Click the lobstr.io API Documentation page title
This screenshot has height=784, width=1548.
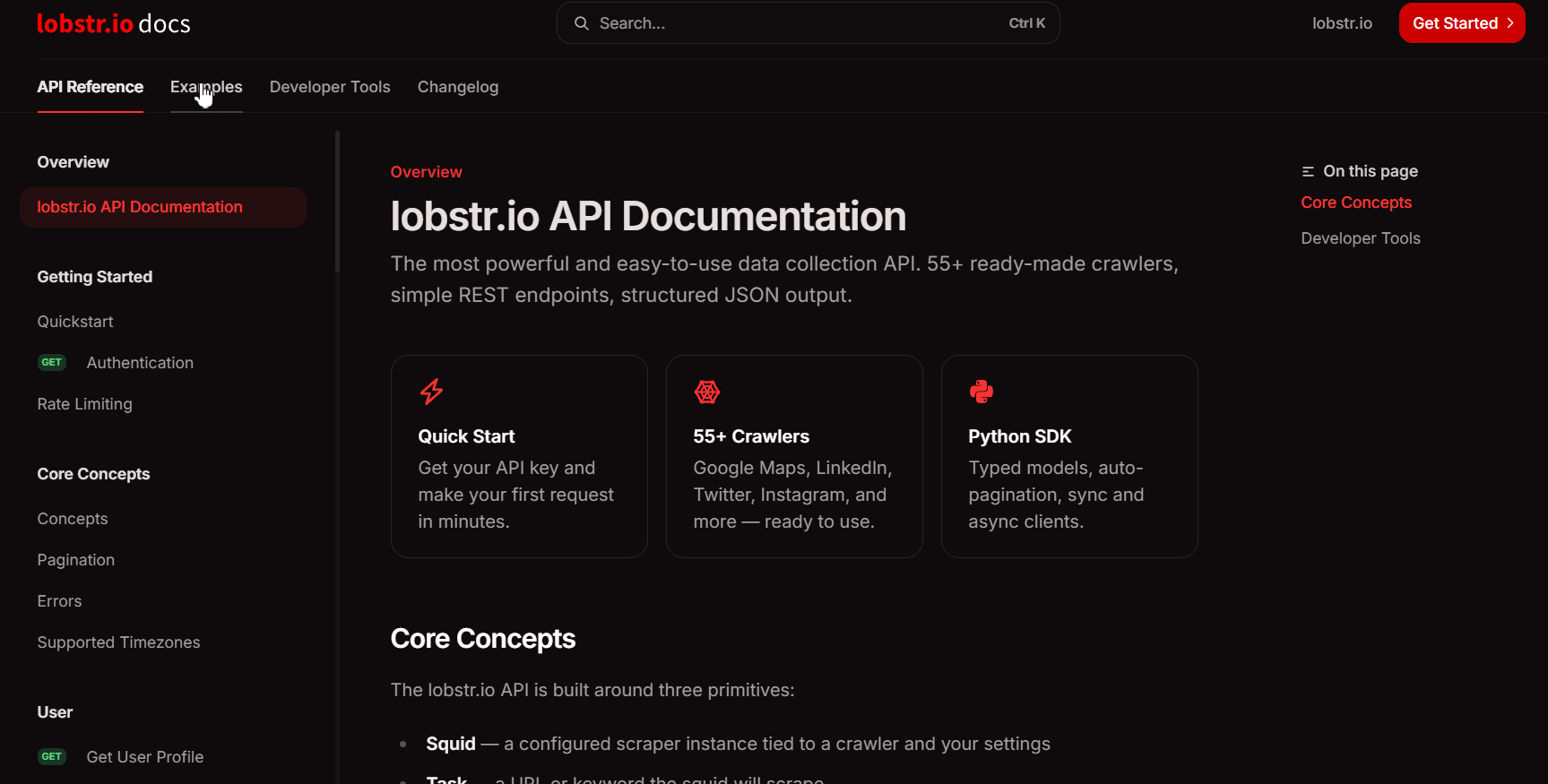[x=648, y=216]
